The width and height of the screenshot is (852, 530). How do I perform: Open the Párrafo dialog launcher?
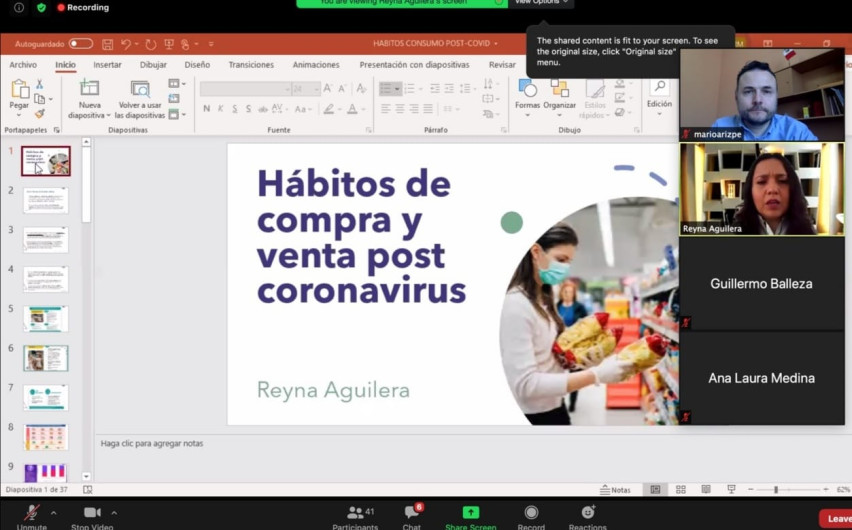coord(503,130)
